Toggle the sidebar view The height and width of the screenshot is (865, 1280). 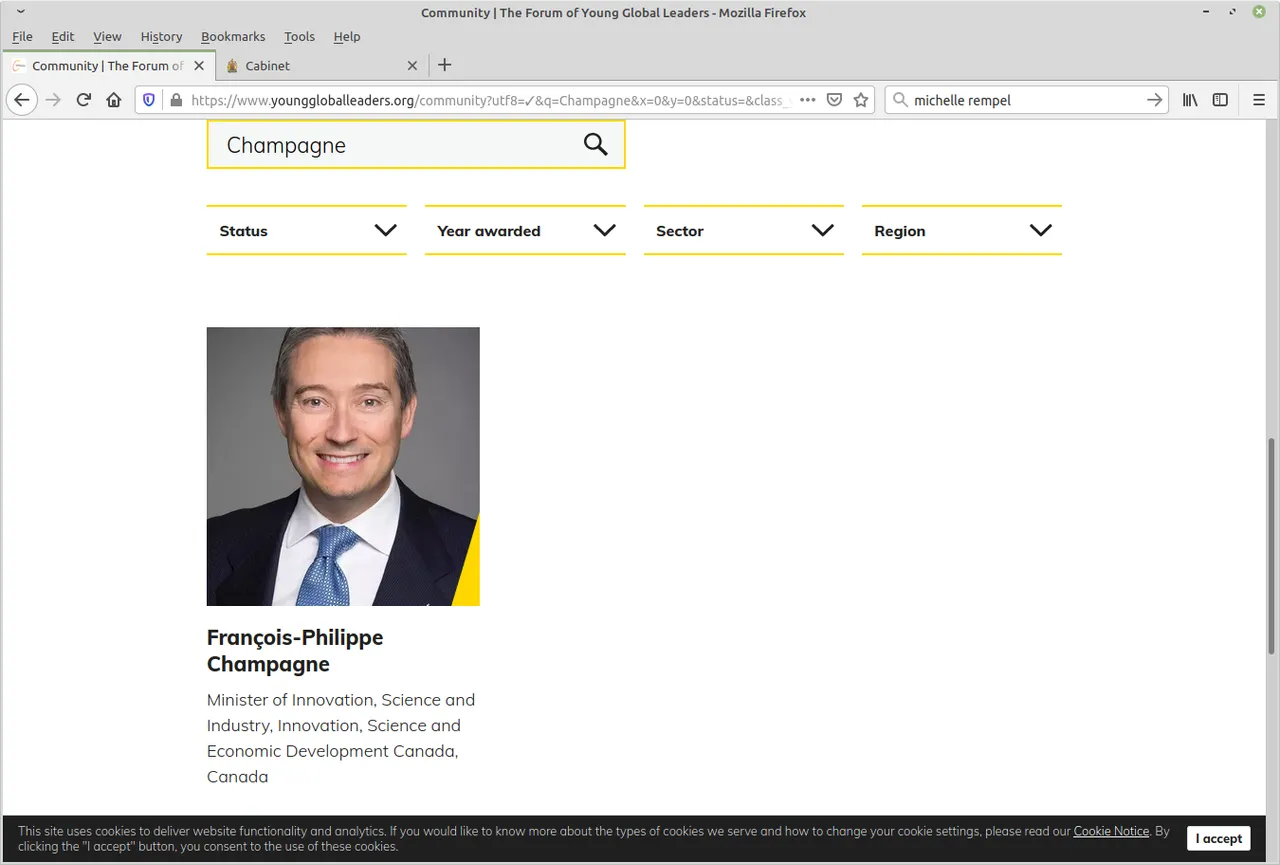click(1220, 100)
